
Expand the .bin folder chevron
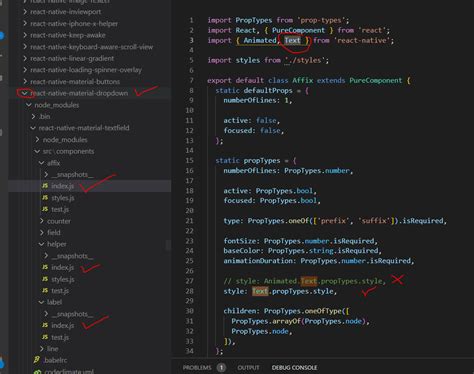[x=33, y=116]
